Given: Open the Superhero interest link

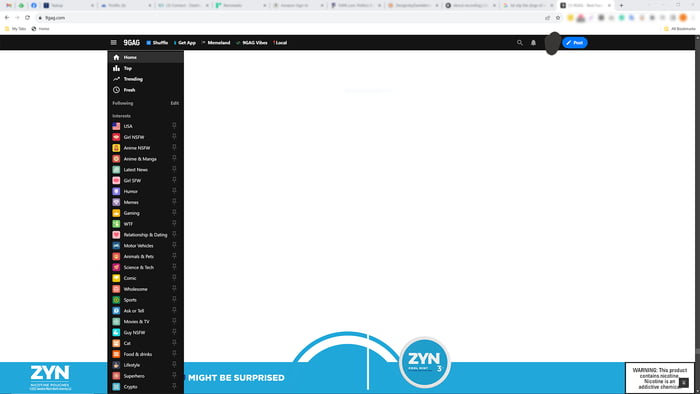Looking at the screenshot, I should point(134,376).
